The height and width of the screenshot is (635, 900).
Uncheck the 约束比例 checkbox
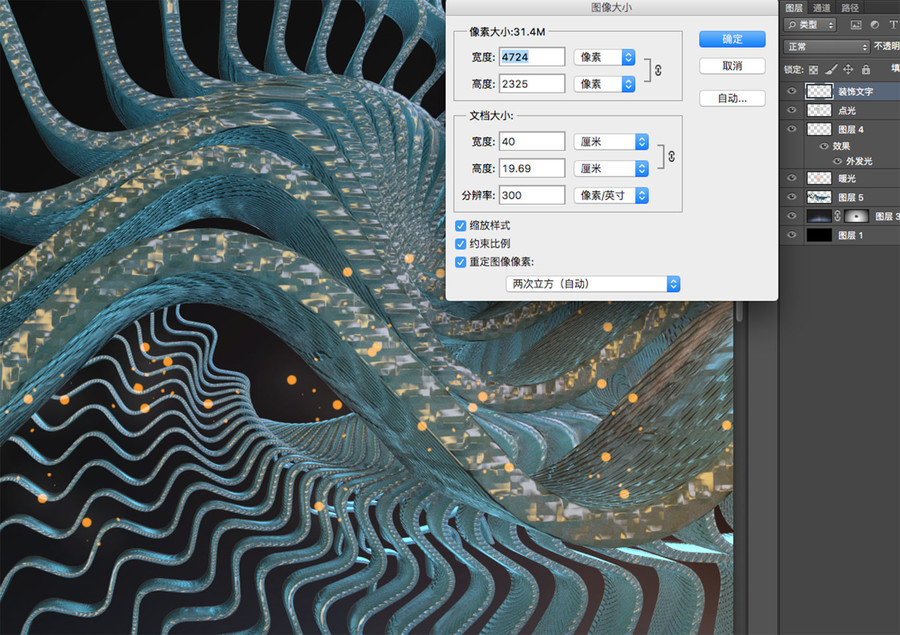(460, 244)
